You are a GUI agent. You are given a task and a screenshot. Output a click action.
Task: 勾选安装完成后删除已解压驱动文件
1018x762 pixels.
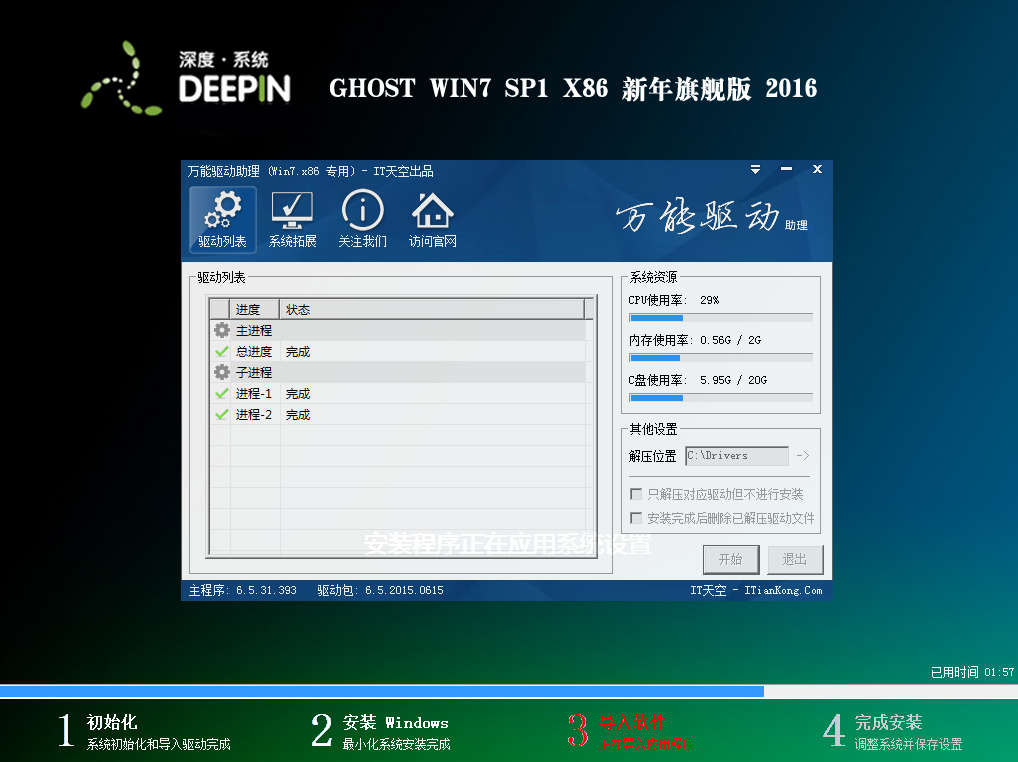(x=637, y=517)
